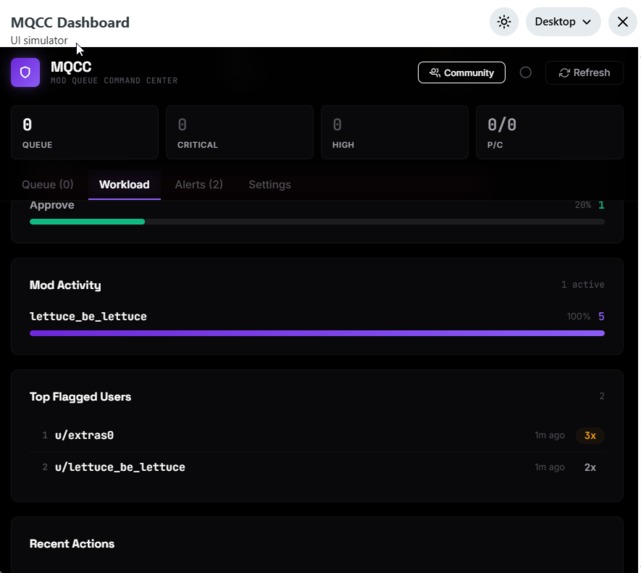Screen dimensions: 641x573
Task: Click the circular status indicator next to Community
Action: click(x=525, y=73)
